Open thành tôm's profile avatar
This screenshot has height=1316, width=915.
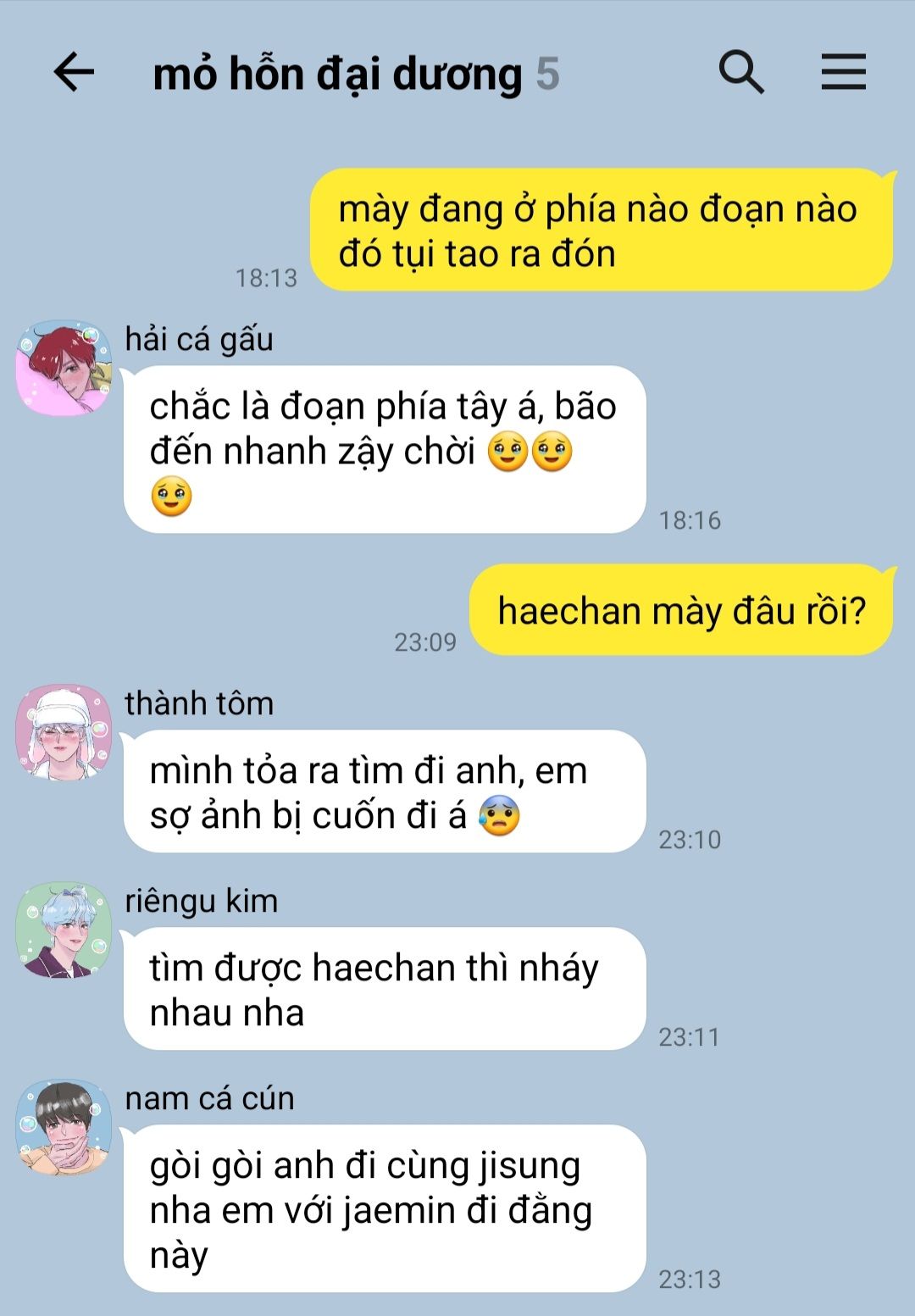pyautogui.click(x=64, y=732)
